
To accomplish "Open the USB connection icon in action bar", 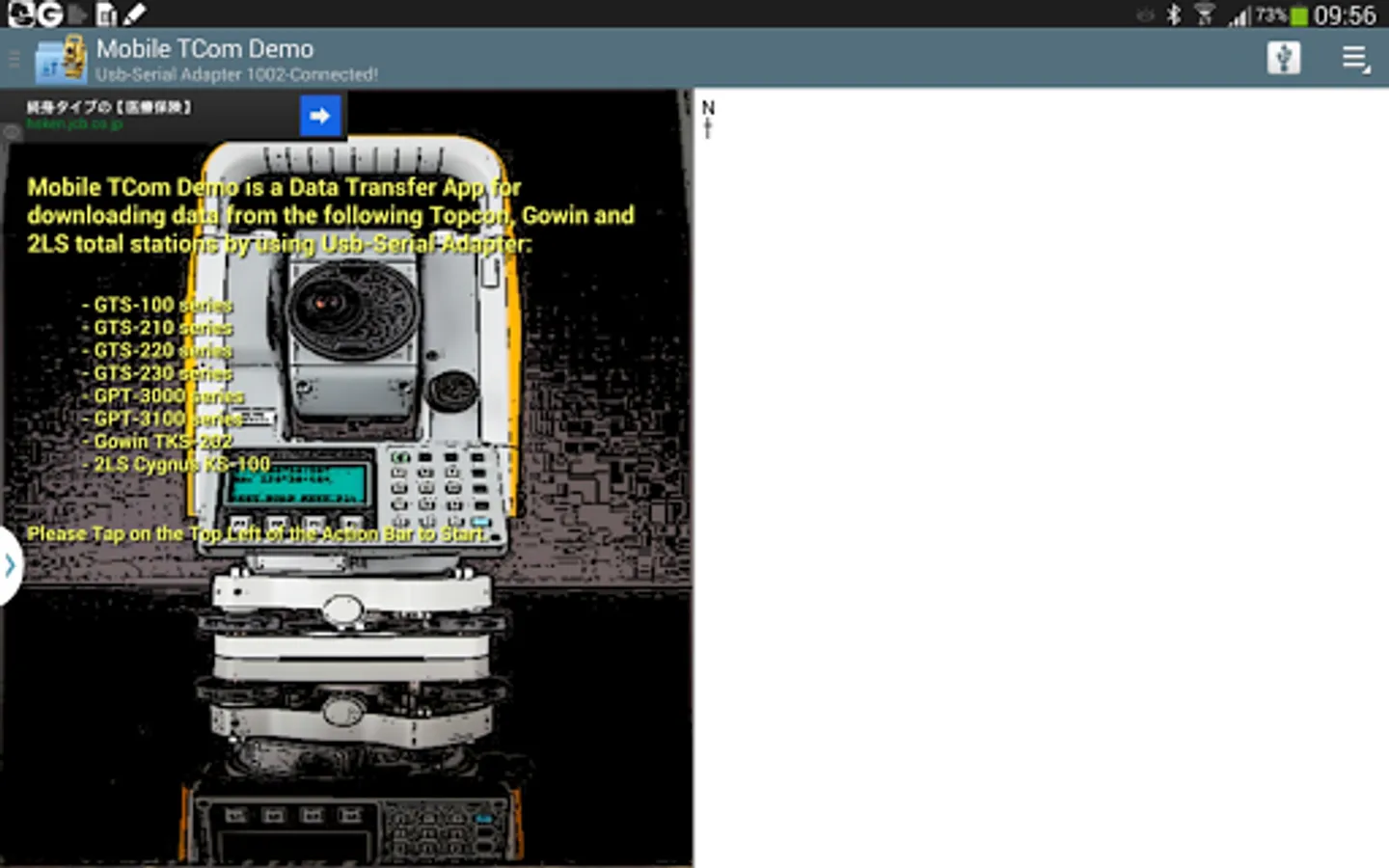I will pos(1283,58).
